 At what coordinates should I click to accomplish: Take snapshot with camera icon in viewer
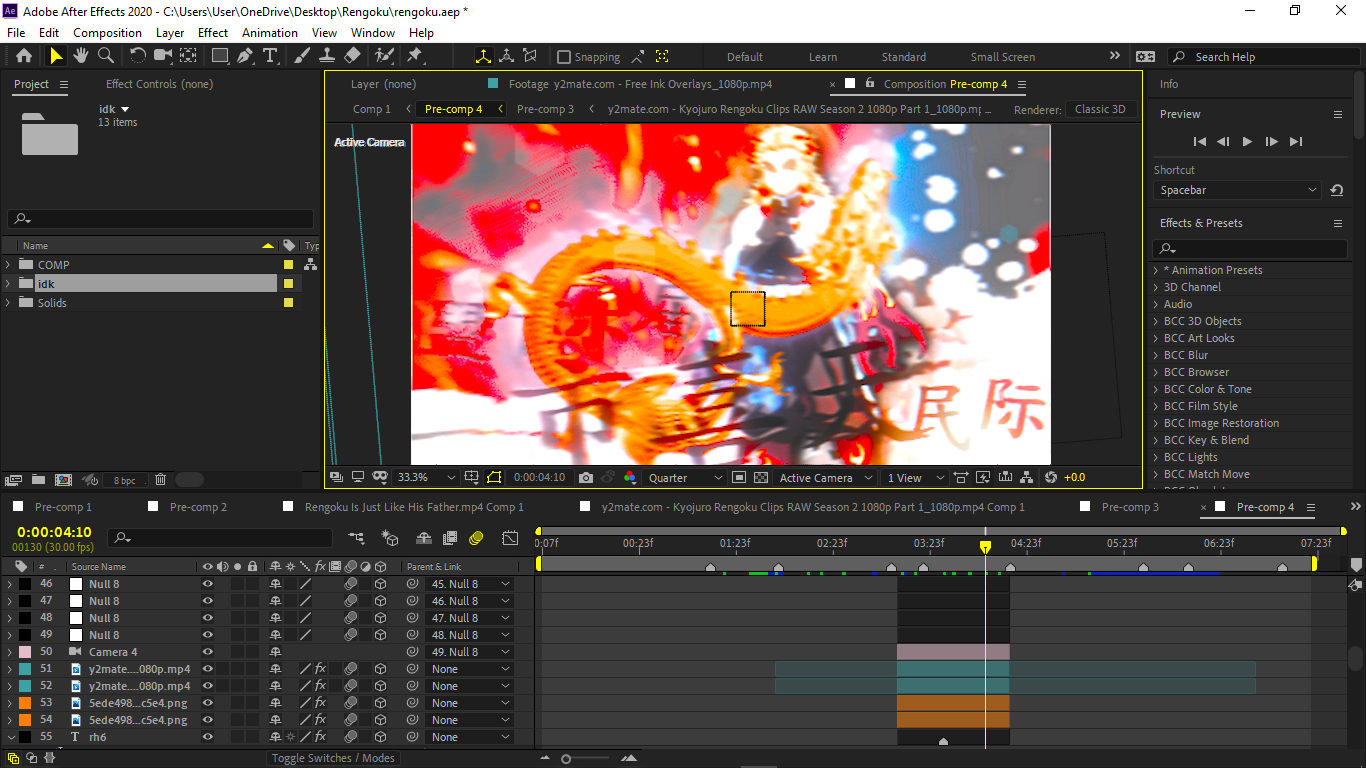click(586, 478)
